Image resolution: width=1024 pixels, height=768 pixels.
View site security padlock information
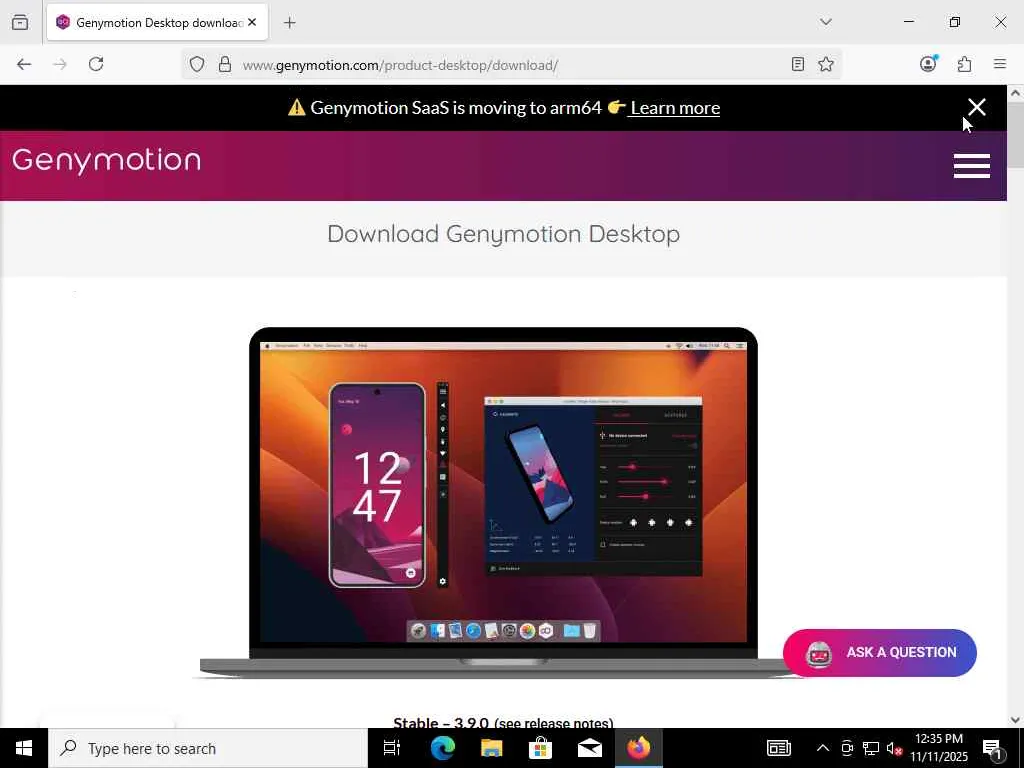[x=225, y=64]
